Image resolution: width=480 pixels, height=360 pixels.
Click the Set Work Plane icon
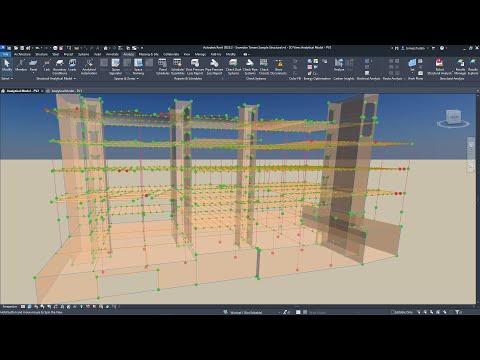click(x=412, y=64)
